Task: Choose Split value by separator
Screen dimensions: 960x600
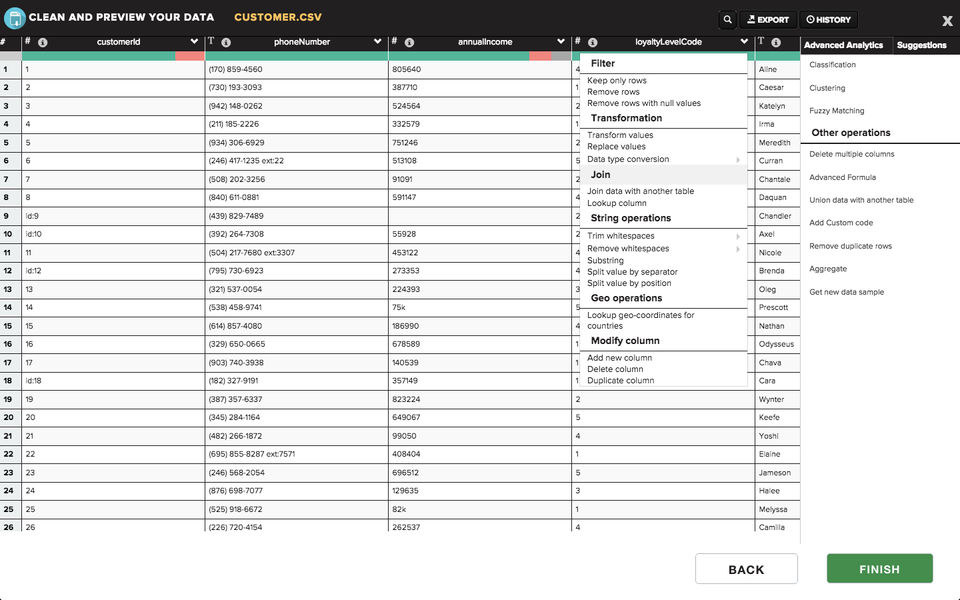Action: coord(632,272)
